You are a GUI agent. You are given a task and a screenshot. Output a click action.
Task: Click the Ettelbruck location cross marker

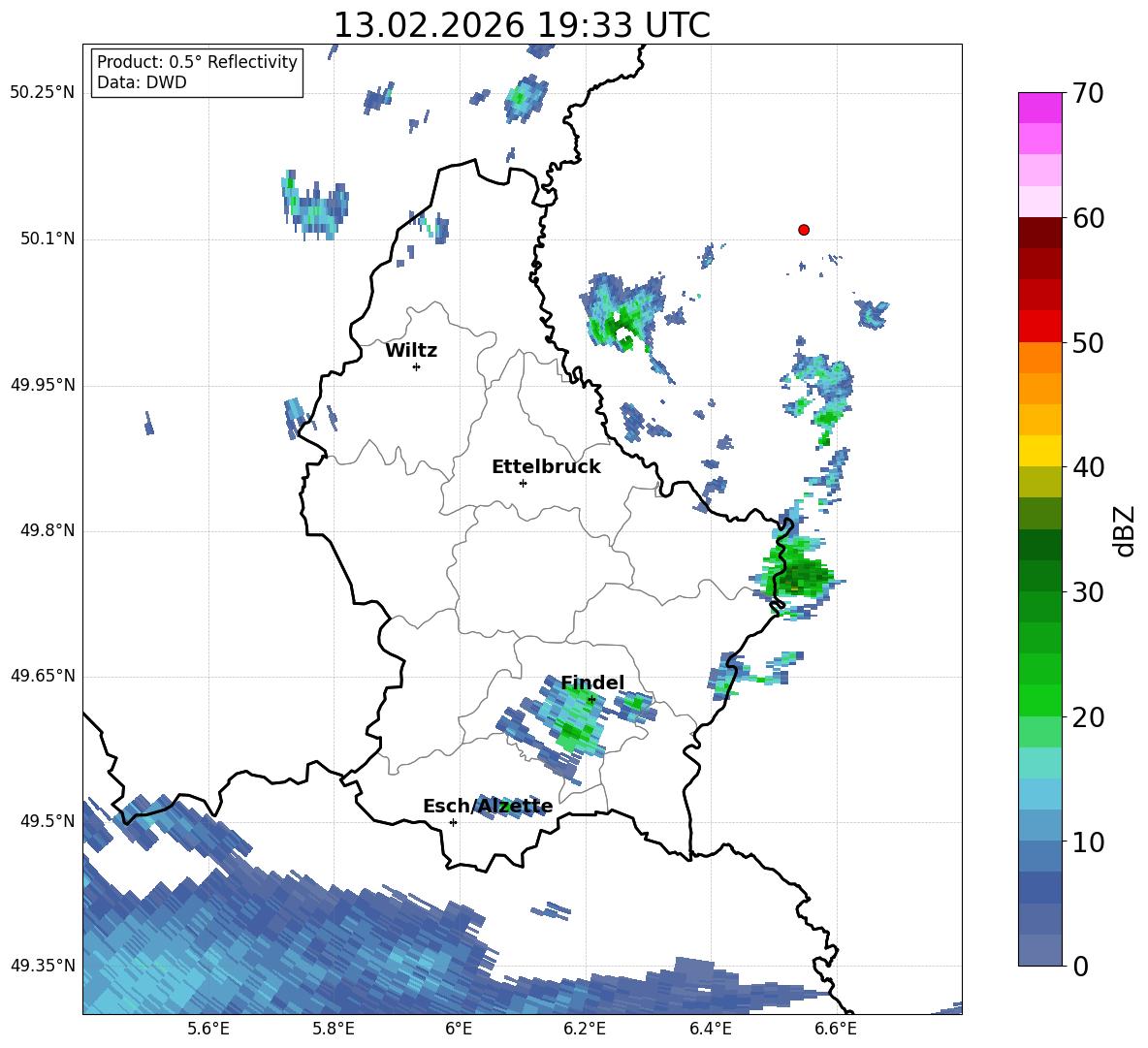pos(523,483)
